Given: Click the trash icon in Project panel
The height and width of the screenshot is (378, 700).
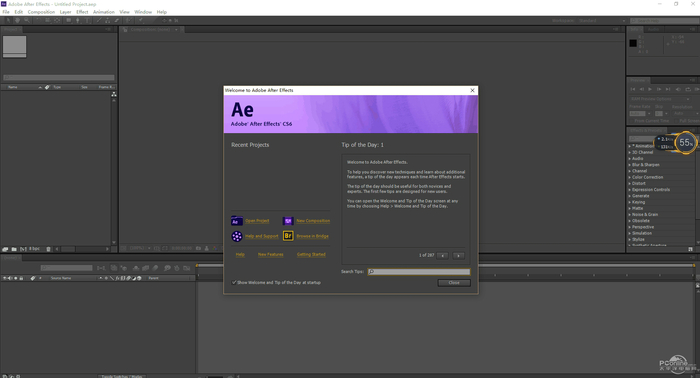Looking at the screenshot, I should click(x=48, y=249).
